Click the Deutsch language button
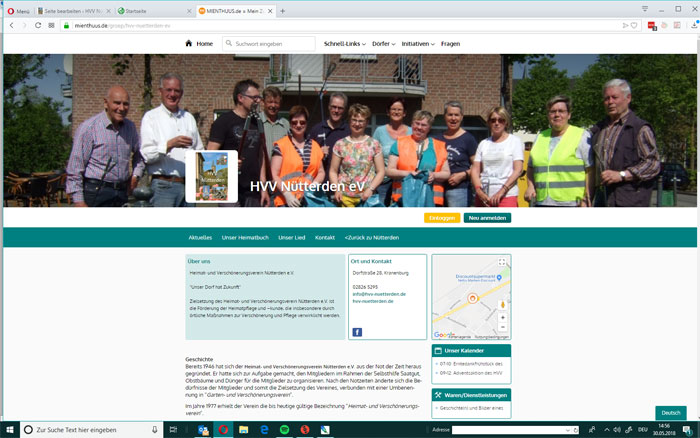 (671, 413)
